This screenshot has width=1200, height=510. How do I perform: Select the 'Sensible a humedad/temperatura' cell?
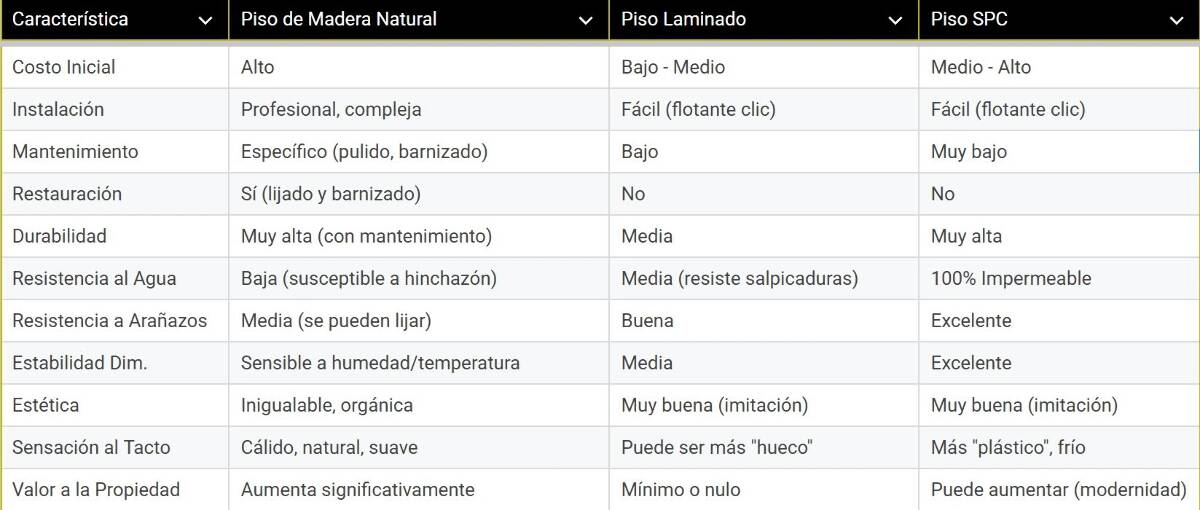coord(380,362)
